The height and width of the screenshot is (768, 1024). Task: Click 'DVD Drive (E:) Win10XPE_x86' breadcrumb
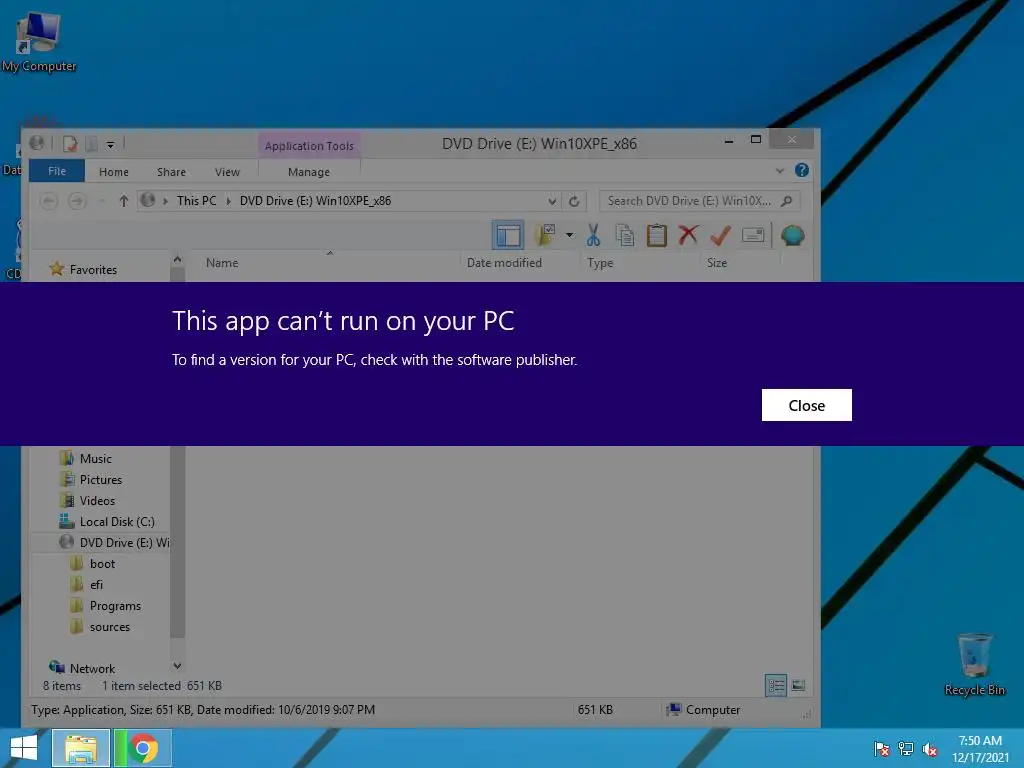pyautogui.click(x=315, y=201)
